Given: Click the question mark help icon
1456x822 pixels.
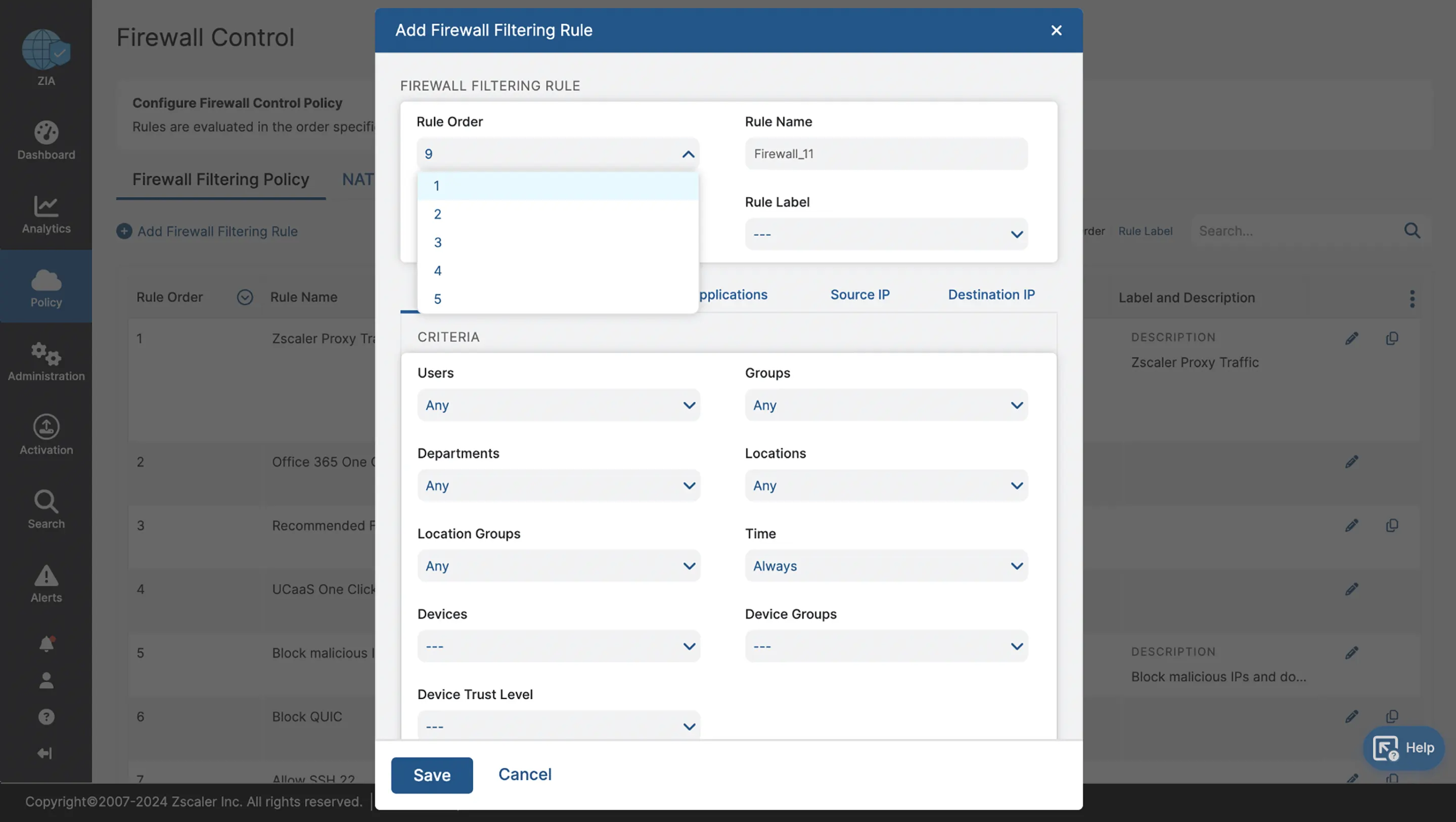Looking at the screenshot, I should 47,717.
